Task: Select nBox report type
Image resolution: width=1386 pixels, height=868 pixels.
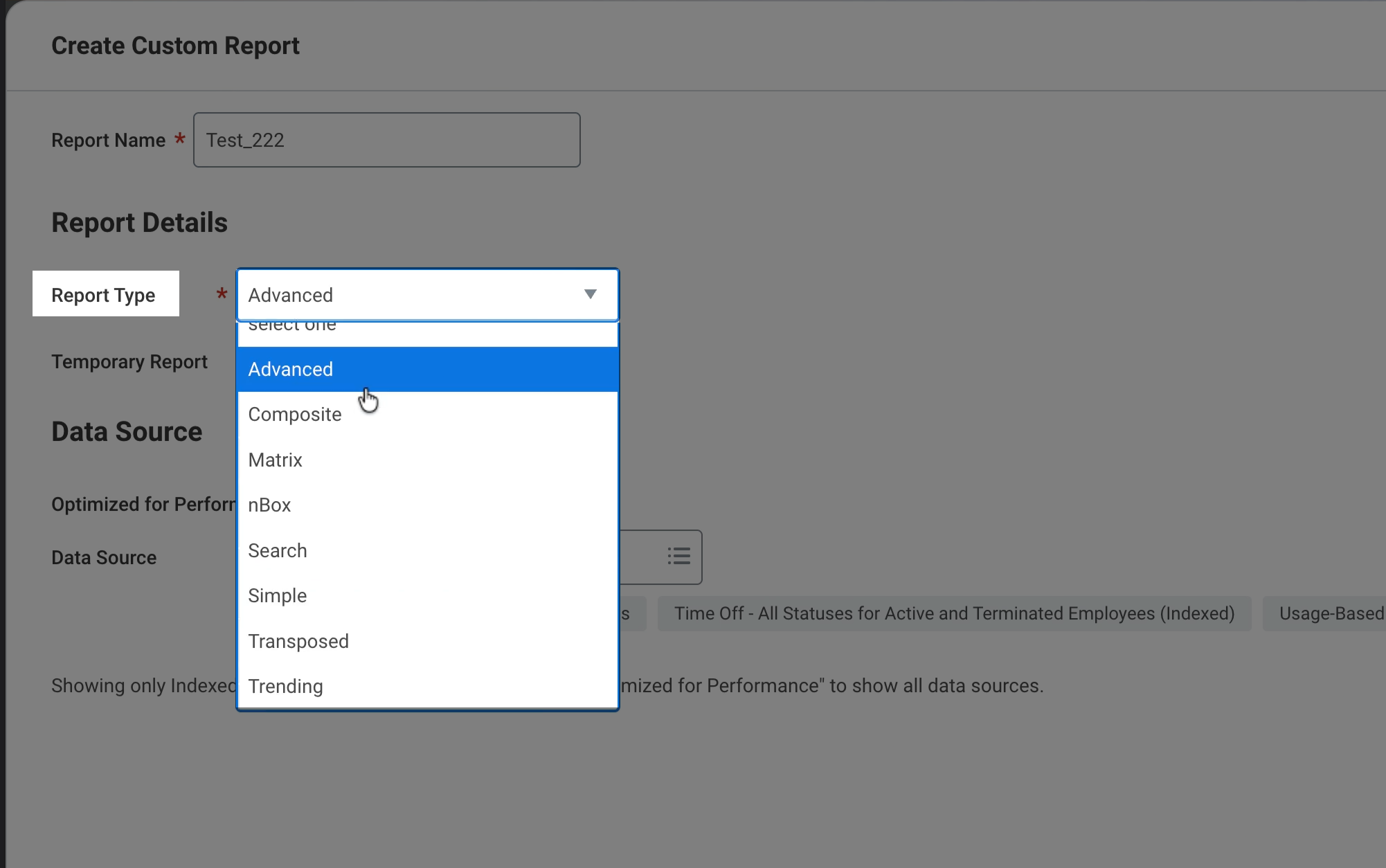Action: (x=428, y=505)
